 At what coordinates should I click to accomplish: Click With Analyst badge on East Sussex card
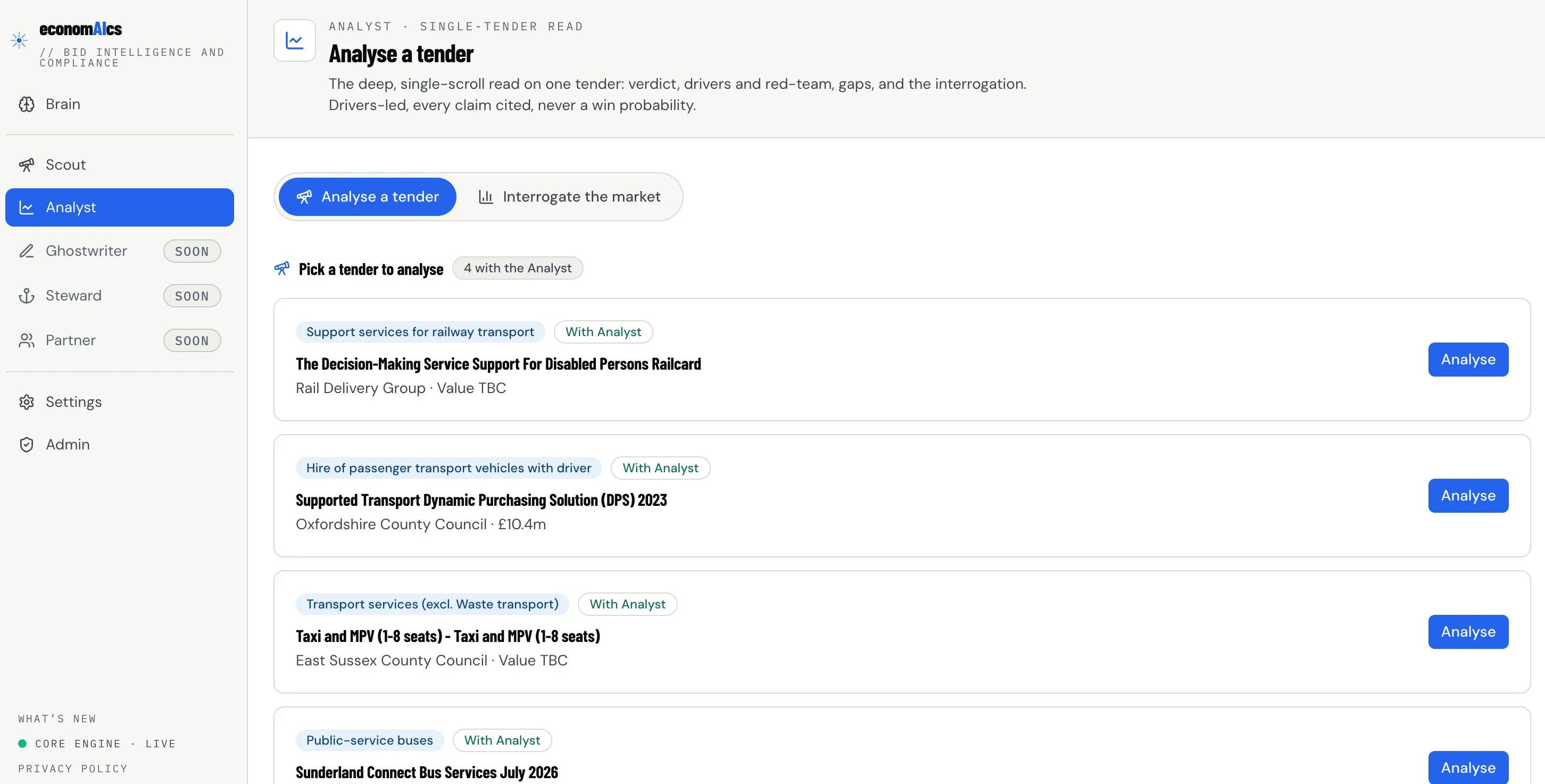627,604
